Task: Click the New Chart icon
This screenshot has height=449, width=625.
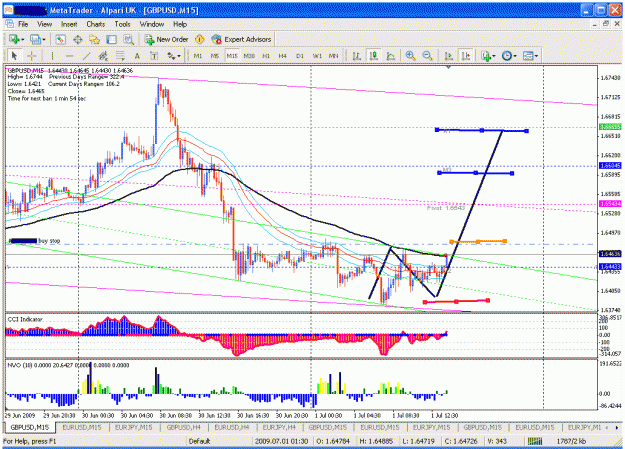Action: pyautogui.click(x=14, y=39)
